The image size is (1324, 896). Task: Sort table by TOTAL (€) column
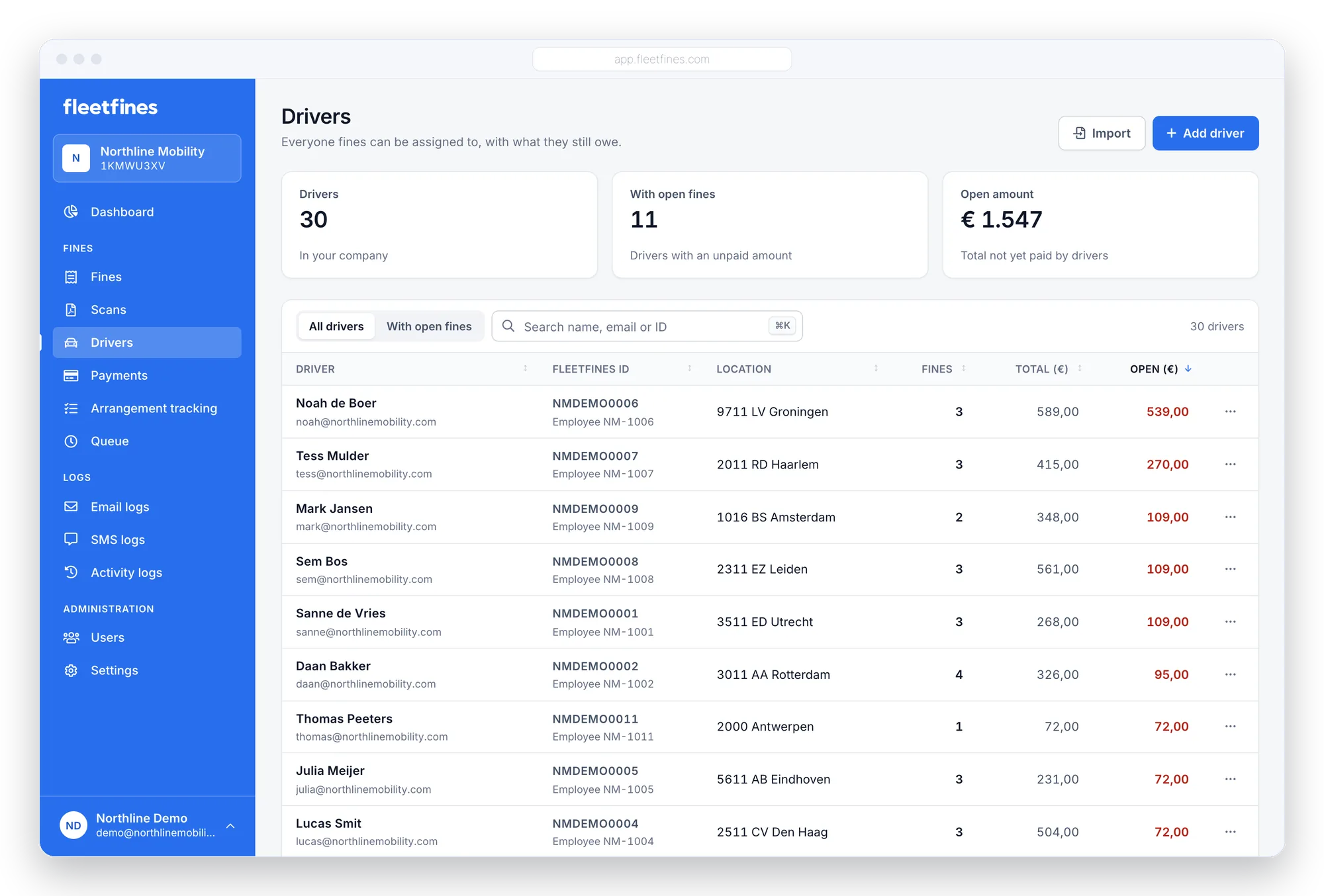[1048, 369]
